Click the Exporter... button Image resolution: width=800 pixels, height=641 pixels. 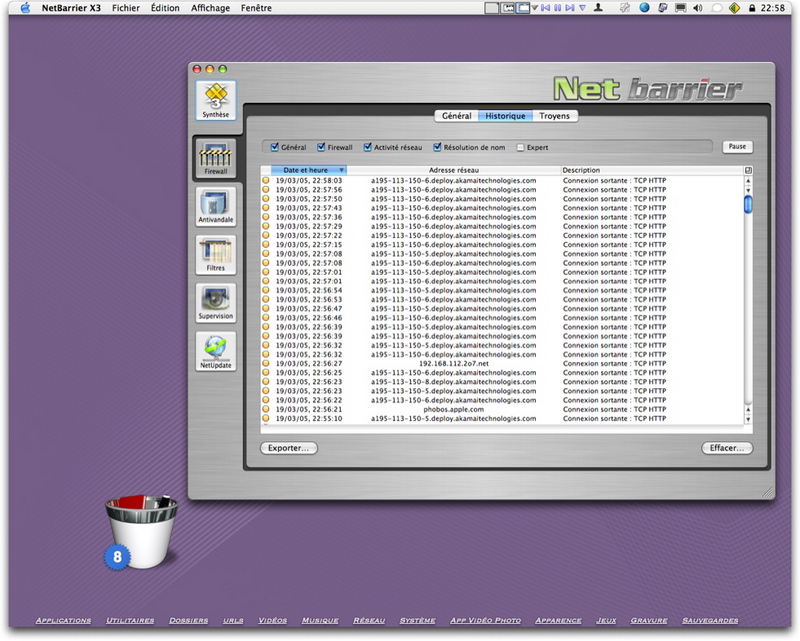tap(289, 448)
